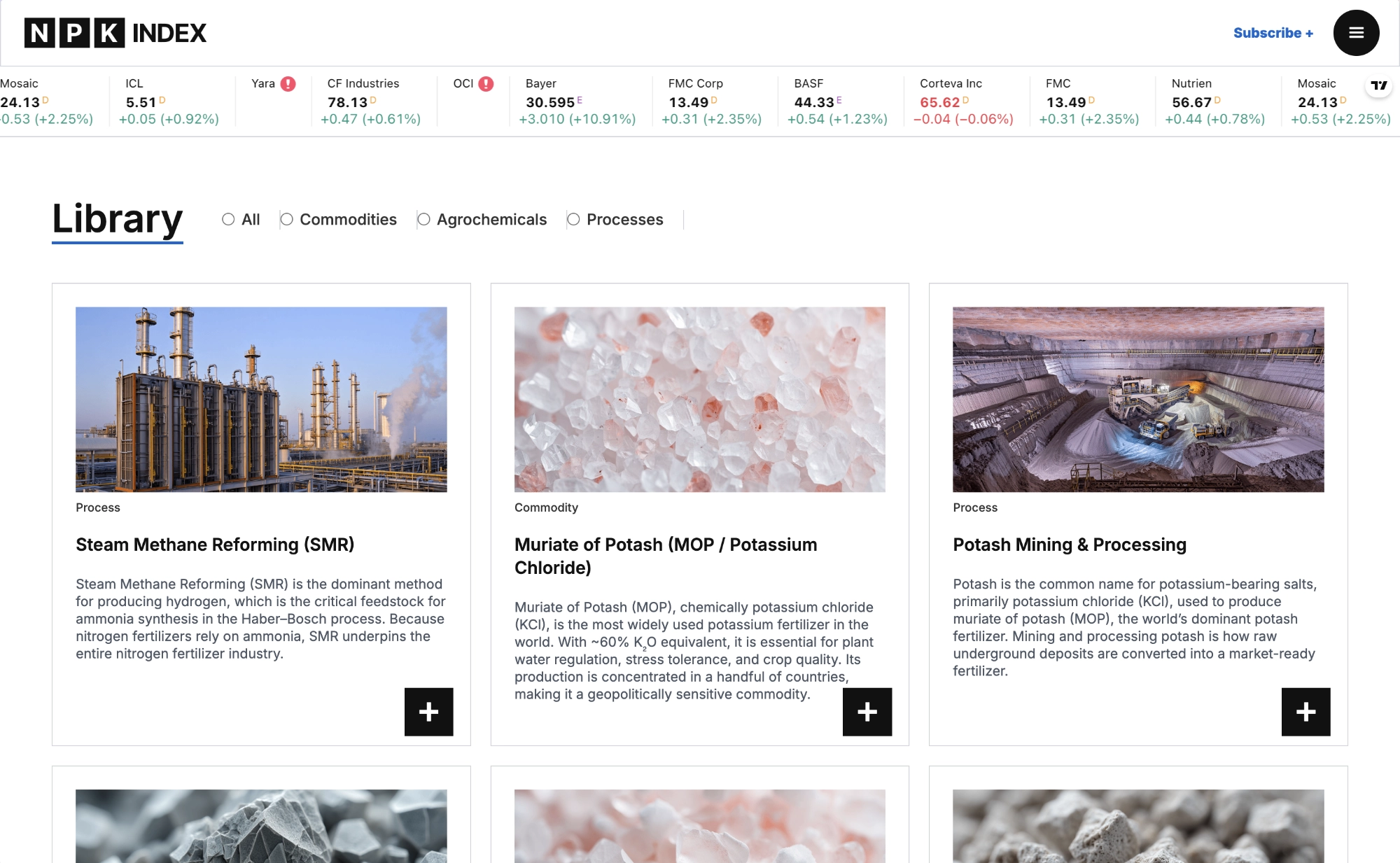Select the All filter radio button
The image size is (1400, 863).
[228, 219]
